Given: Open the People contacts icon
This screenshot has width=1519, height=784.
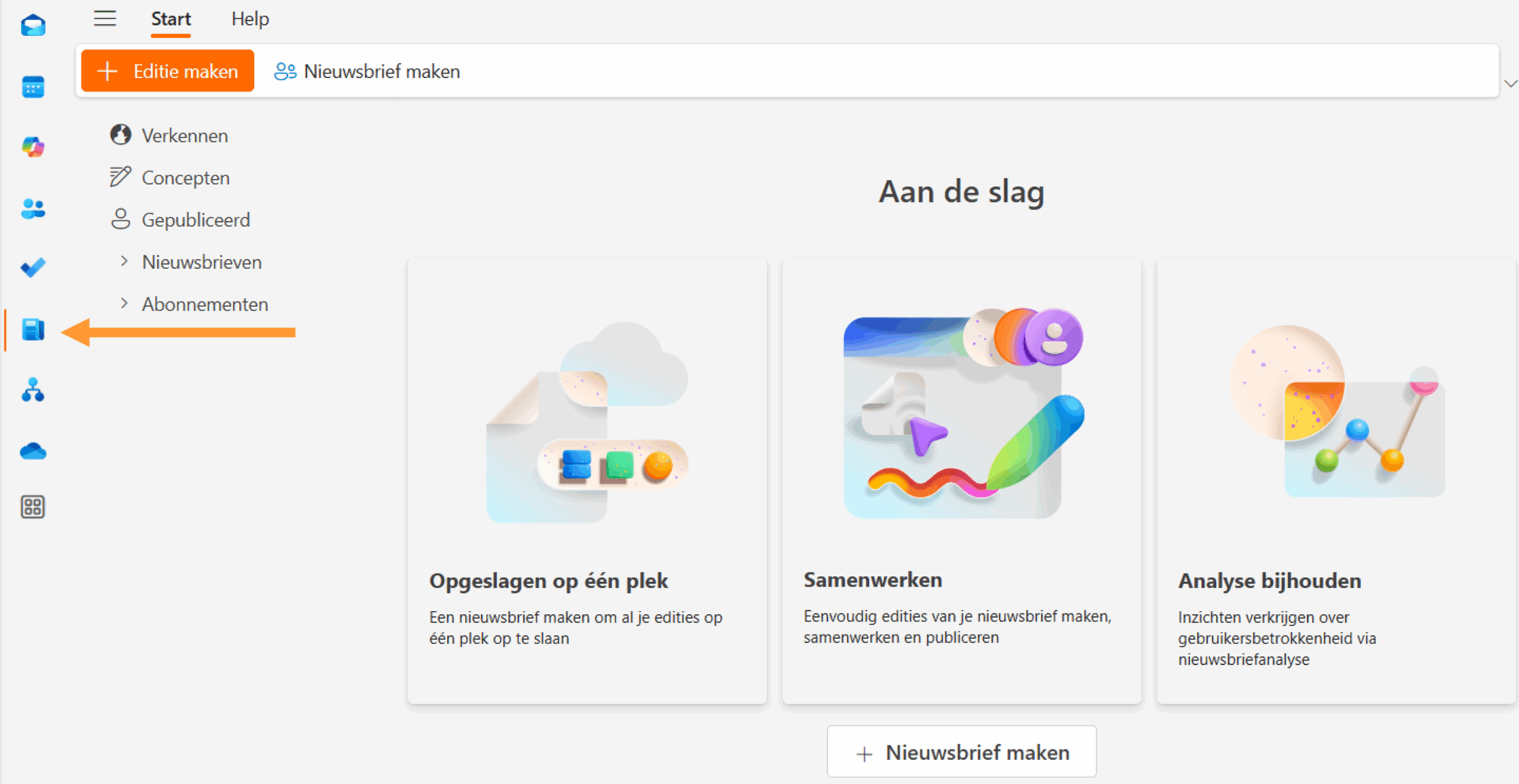Looking at the screenshot, I should [x=33, y=208].
